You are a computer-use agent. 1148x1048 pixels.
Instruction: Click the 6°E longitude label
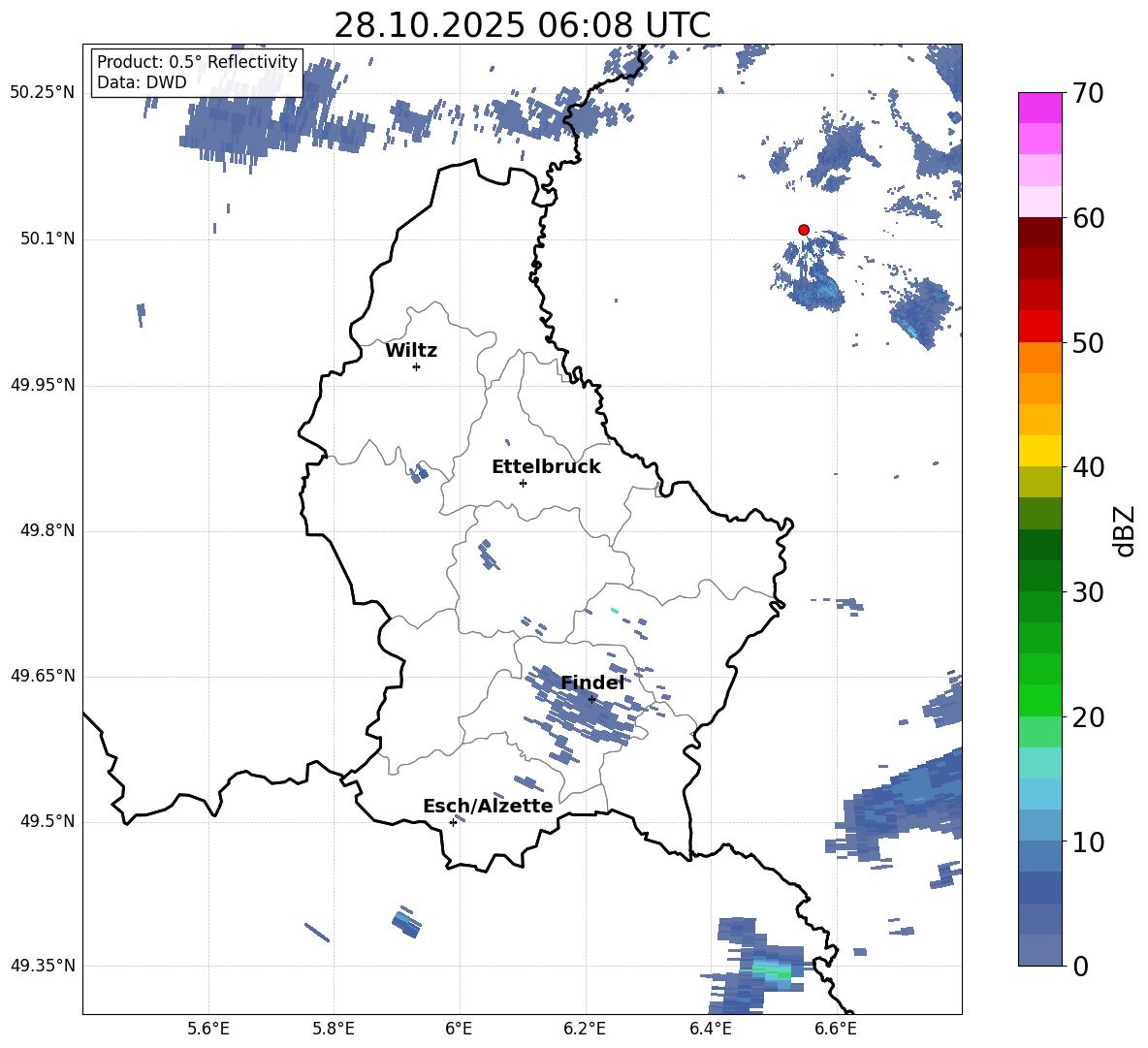tap(459, 1029)
